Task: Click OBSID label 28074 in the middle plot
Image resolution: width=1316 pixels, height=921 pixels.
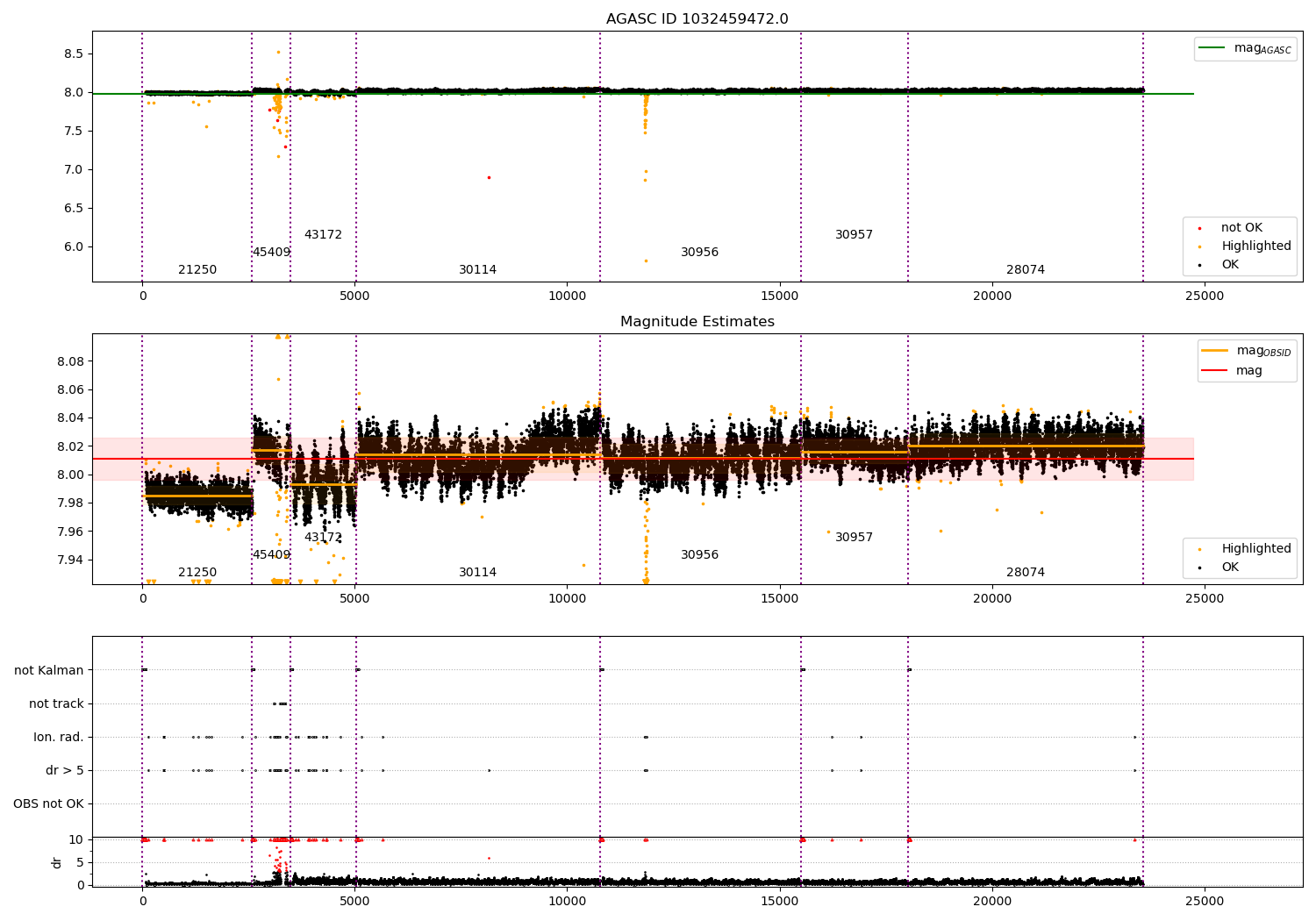Action: click(1026, 573)
